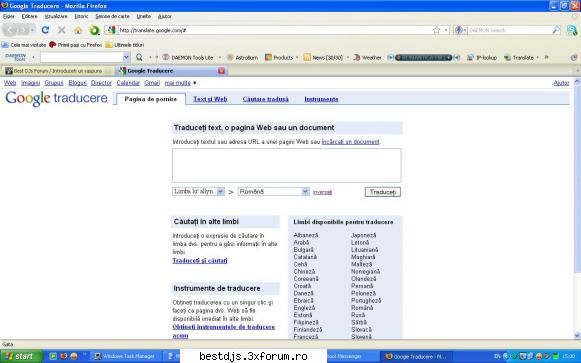Click the Traduceți button
The image size is (581, 363).
click(x=382, y=192)
